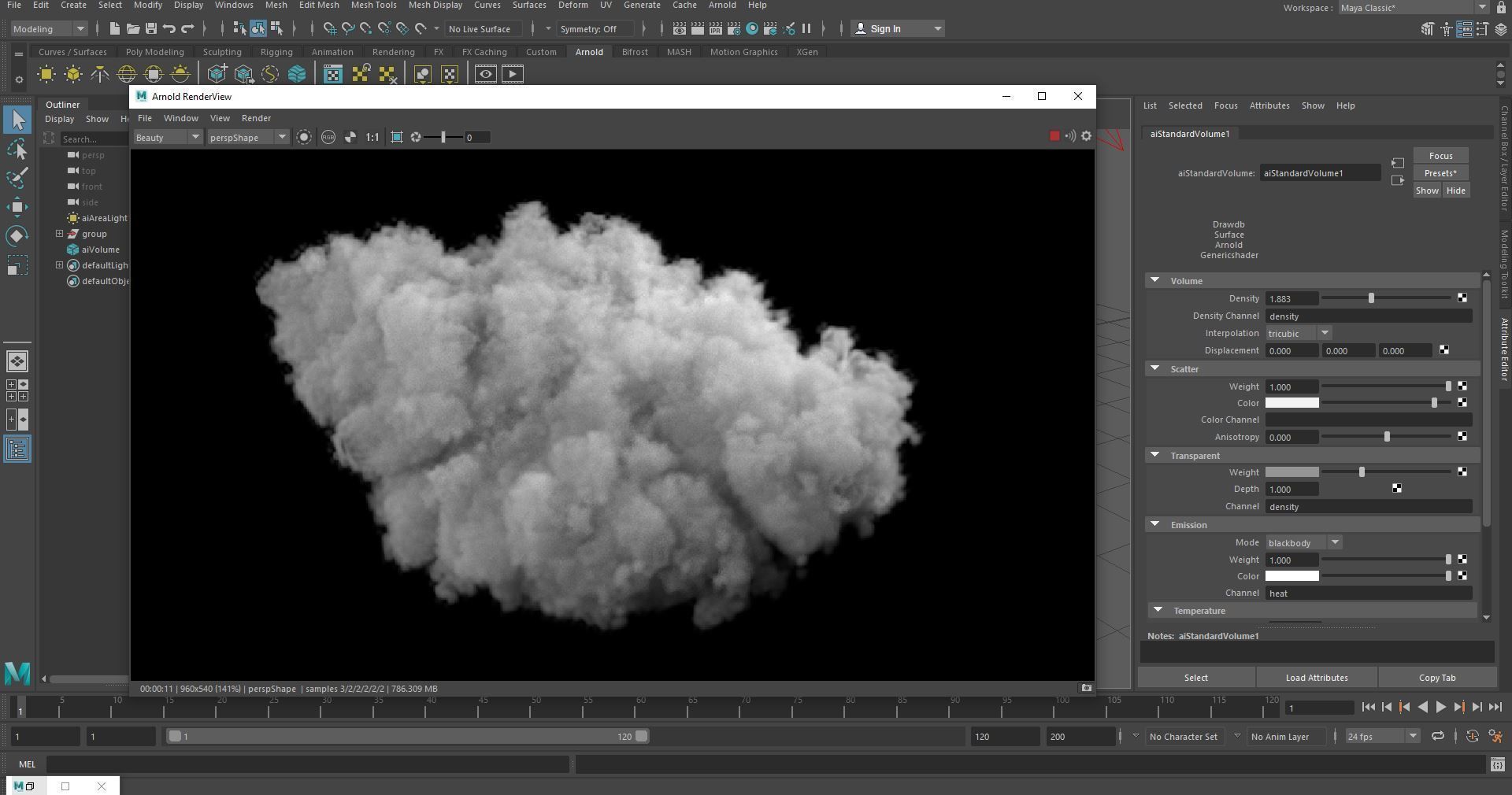Open Emission Mode blackbody dropdown

coord(1303,542)
